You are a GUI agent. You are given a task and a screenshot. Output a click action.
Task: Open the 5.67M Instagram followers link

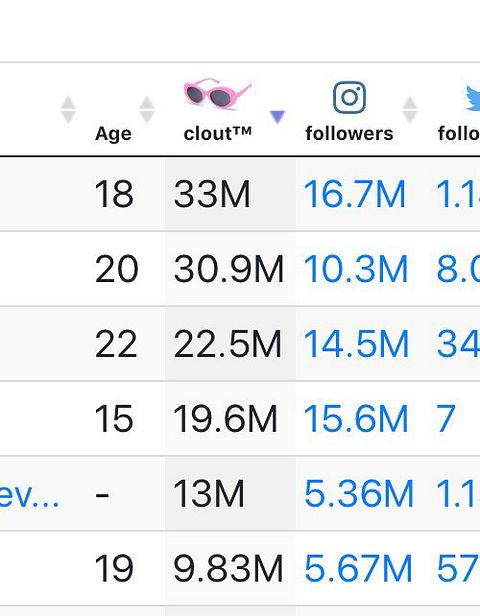pyautogui.click(x=358, y=568)
